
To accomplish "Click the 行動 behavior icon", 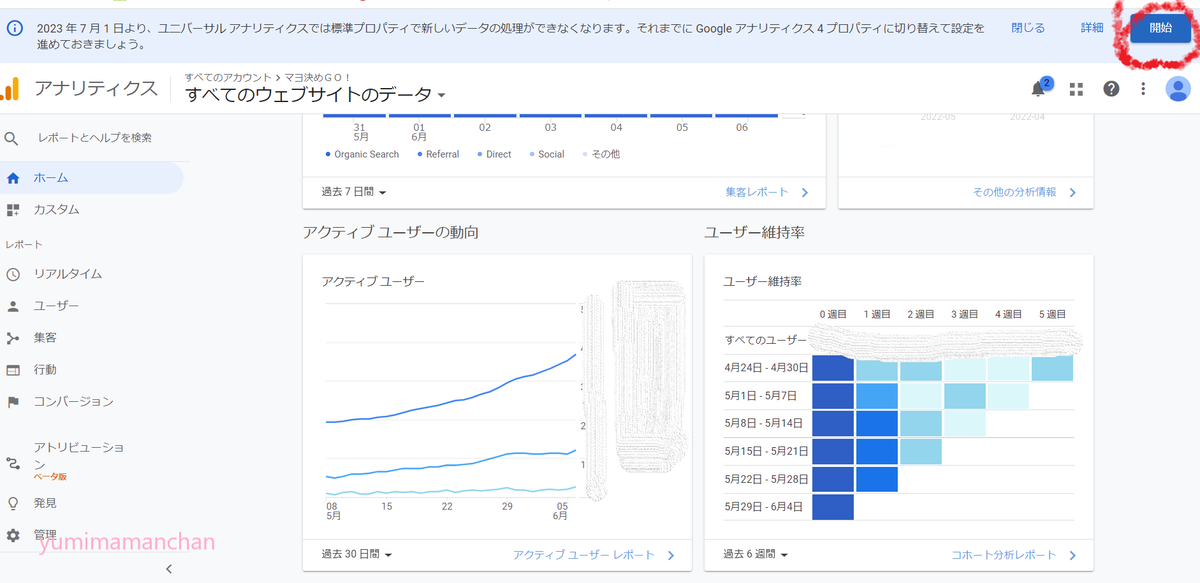I will tap(13, 370).
